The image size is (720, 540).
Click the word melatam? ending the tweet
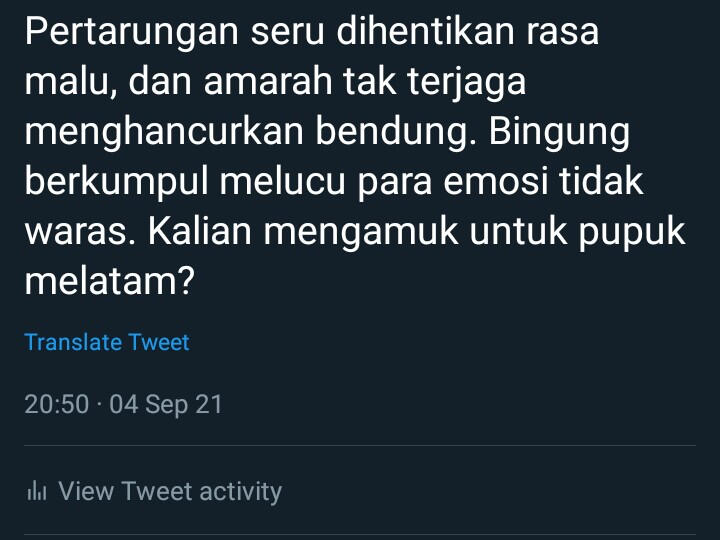coord(110,281)
